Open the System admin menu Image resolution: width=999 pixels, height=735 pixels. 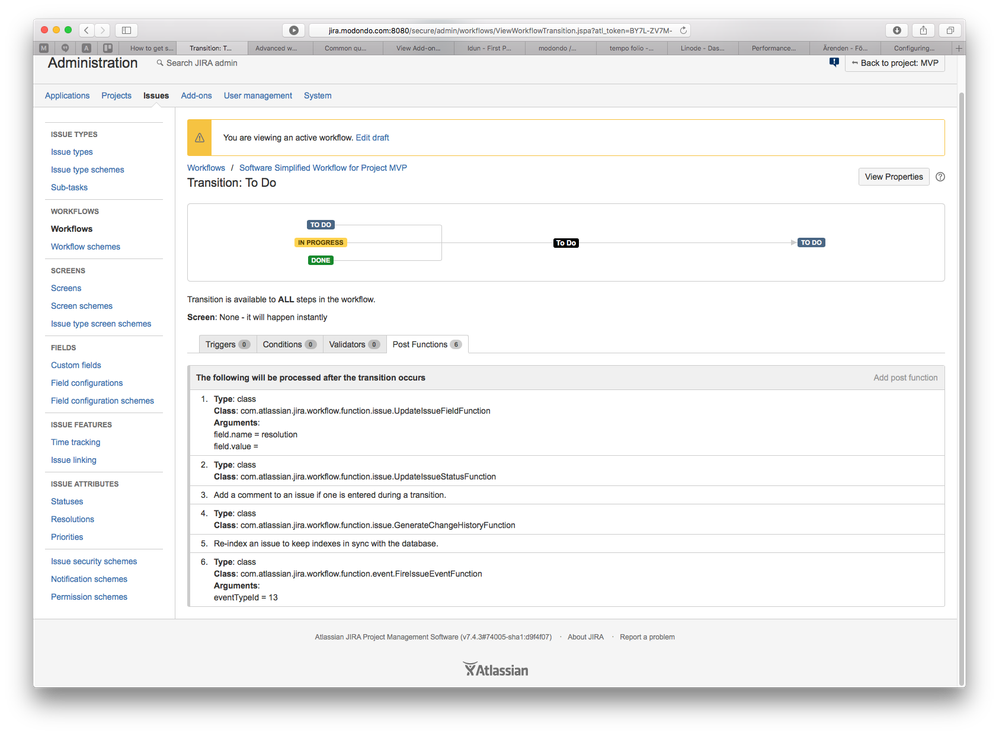click(317, 96)
